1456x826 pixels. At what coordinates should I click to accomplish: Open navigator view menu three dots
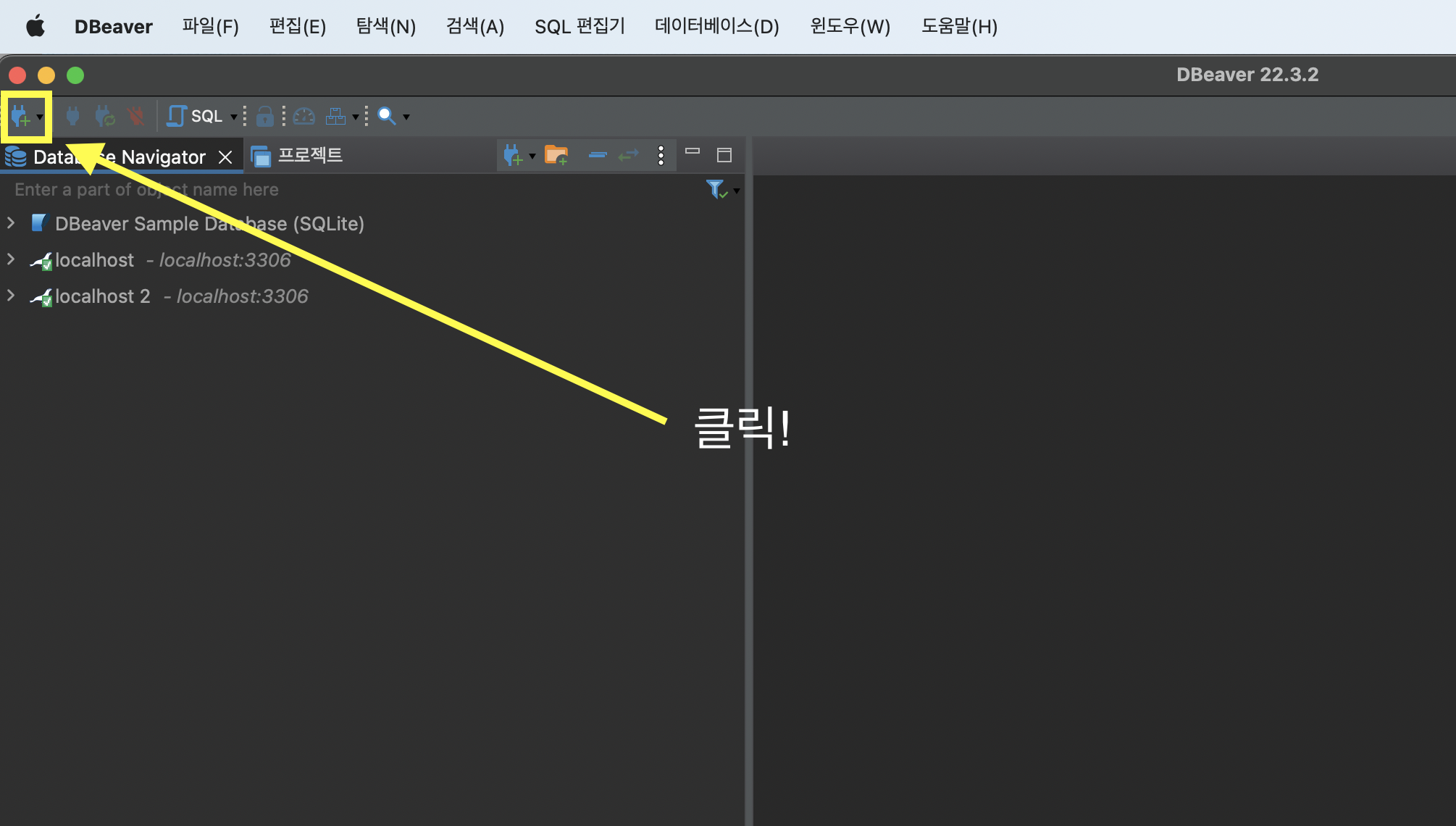(661, 155)
